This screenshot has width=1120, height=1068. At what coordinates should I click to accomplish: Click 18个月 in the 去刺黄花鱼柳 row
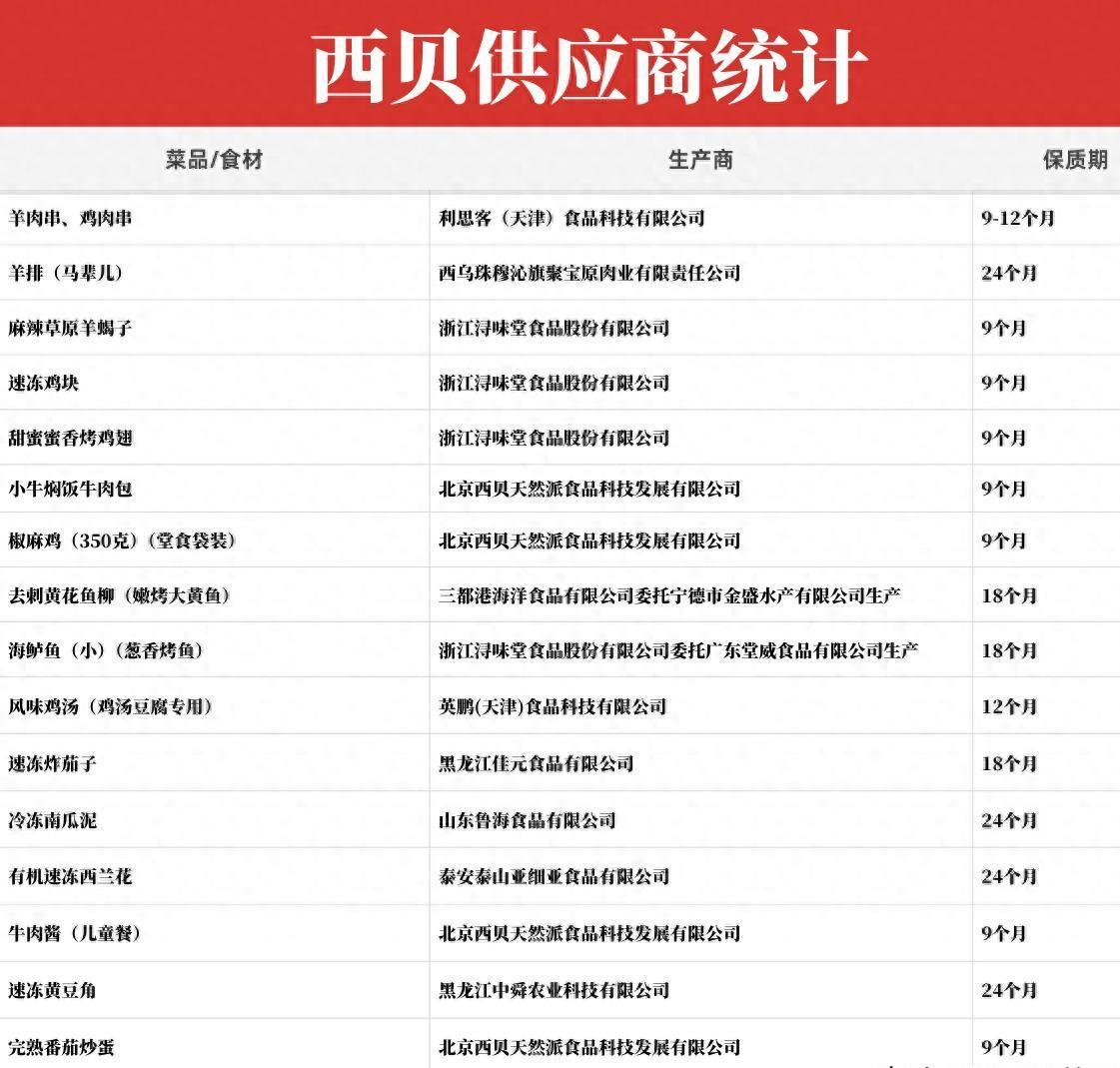(1008, 595)
